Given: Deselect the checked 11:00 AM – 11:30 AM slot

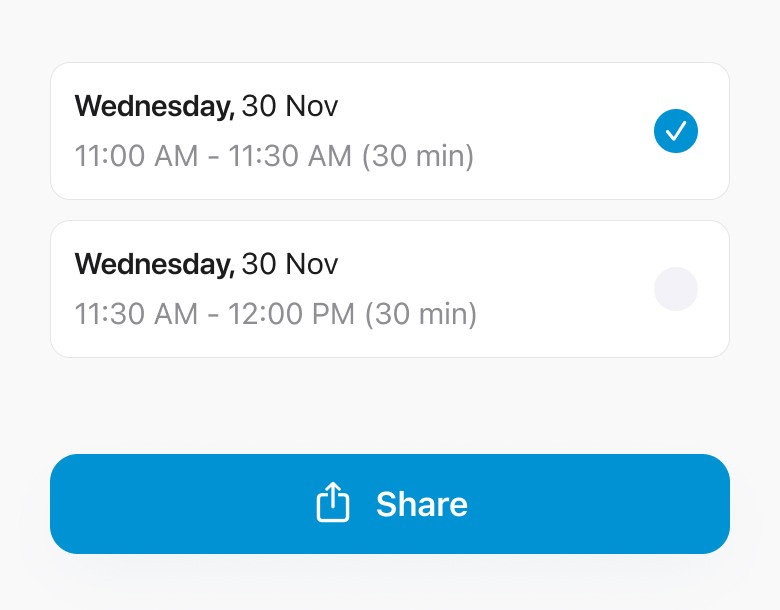Looking at the screenshot, I should point(676,130).
